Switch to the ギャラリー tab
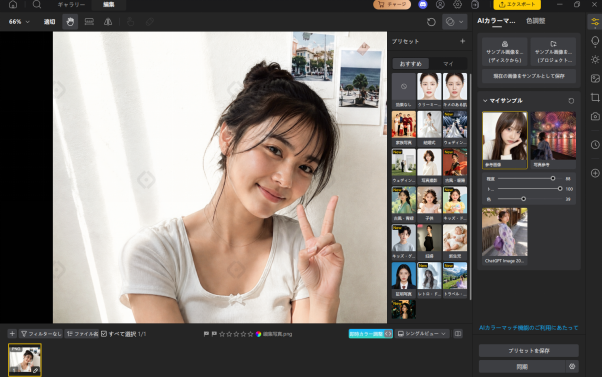This screenshot has height=378, width=602. click(71, 5)
